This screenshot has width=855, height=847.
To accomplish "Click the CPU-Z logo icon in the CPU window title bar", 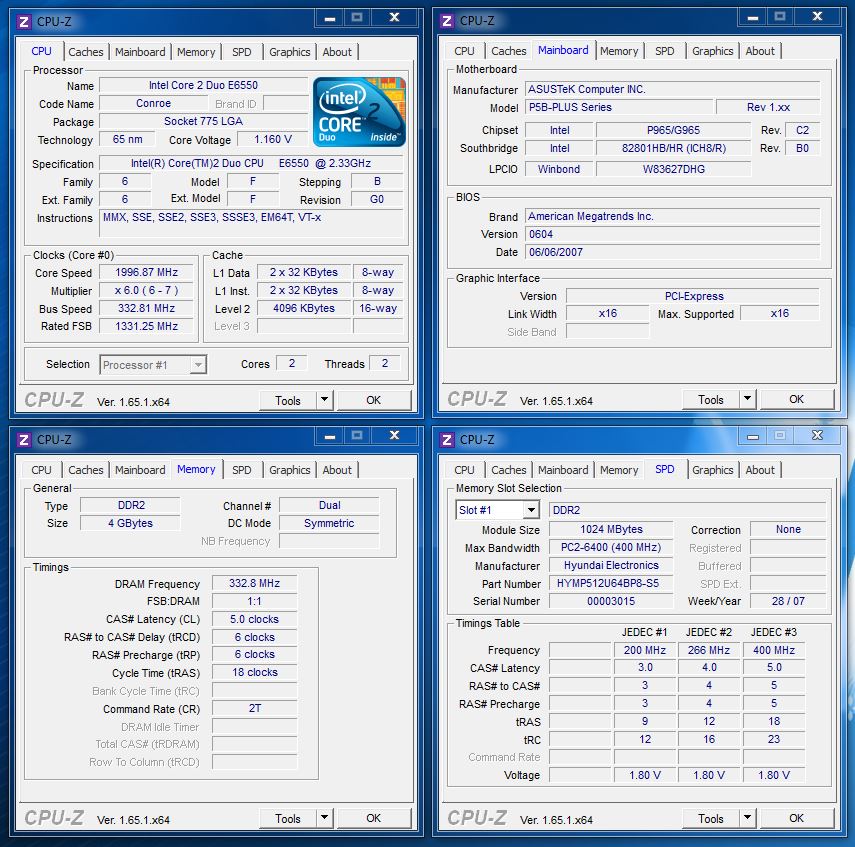I will pyautogui.click(x=23, y=22).
